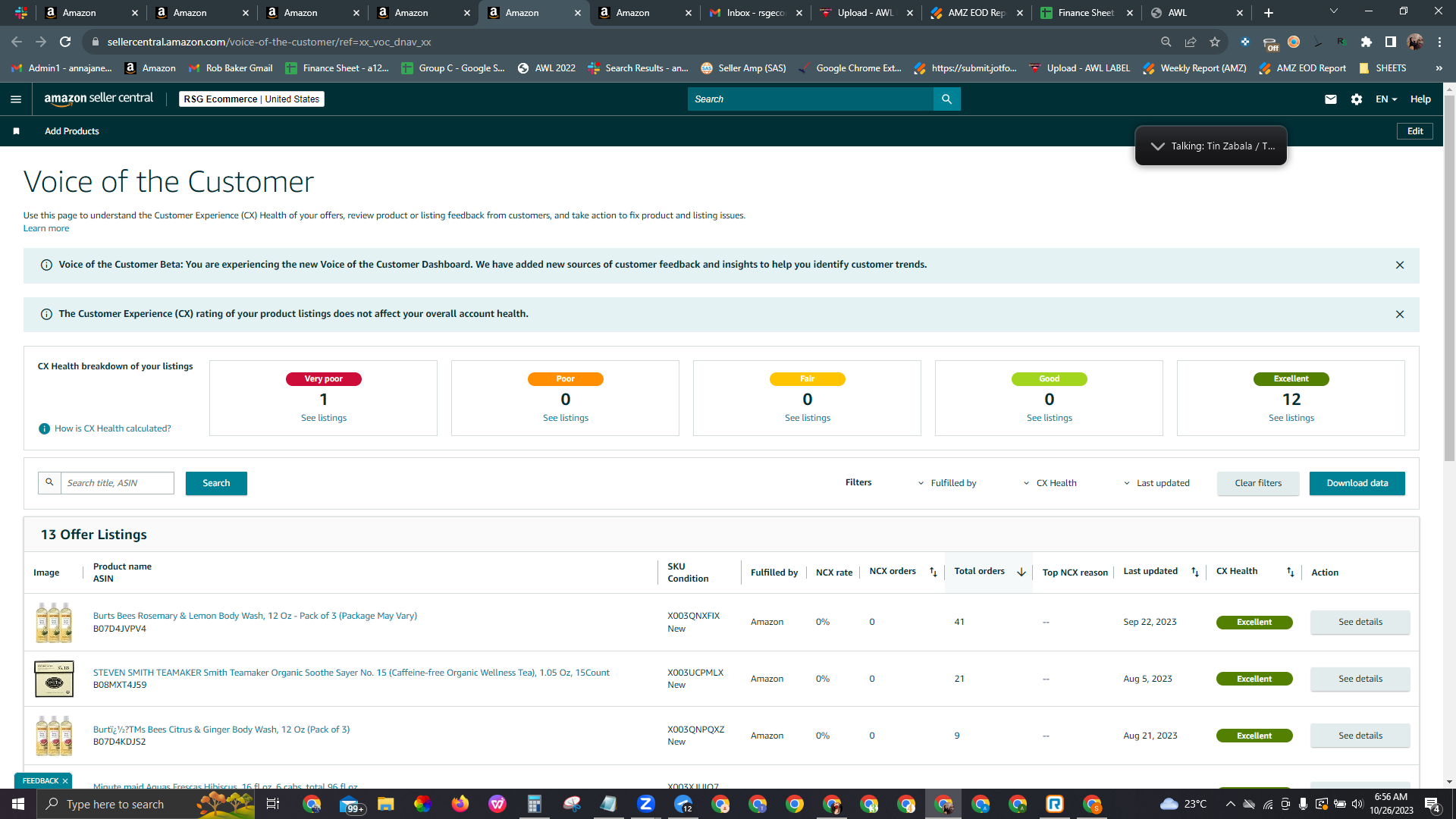Image resolution: width=1456 pixels, height=819 pixels.
Task: Open the Seller Amp (SAS) bookmark
Action: (743, 68)
